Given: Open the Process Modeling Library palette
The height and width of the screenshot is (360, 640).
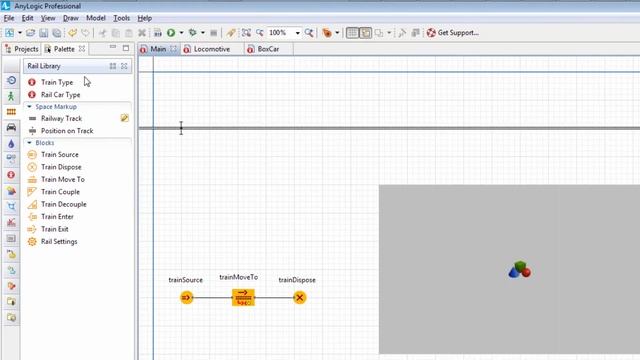Looking at the screenshot, I should (11, 80).
